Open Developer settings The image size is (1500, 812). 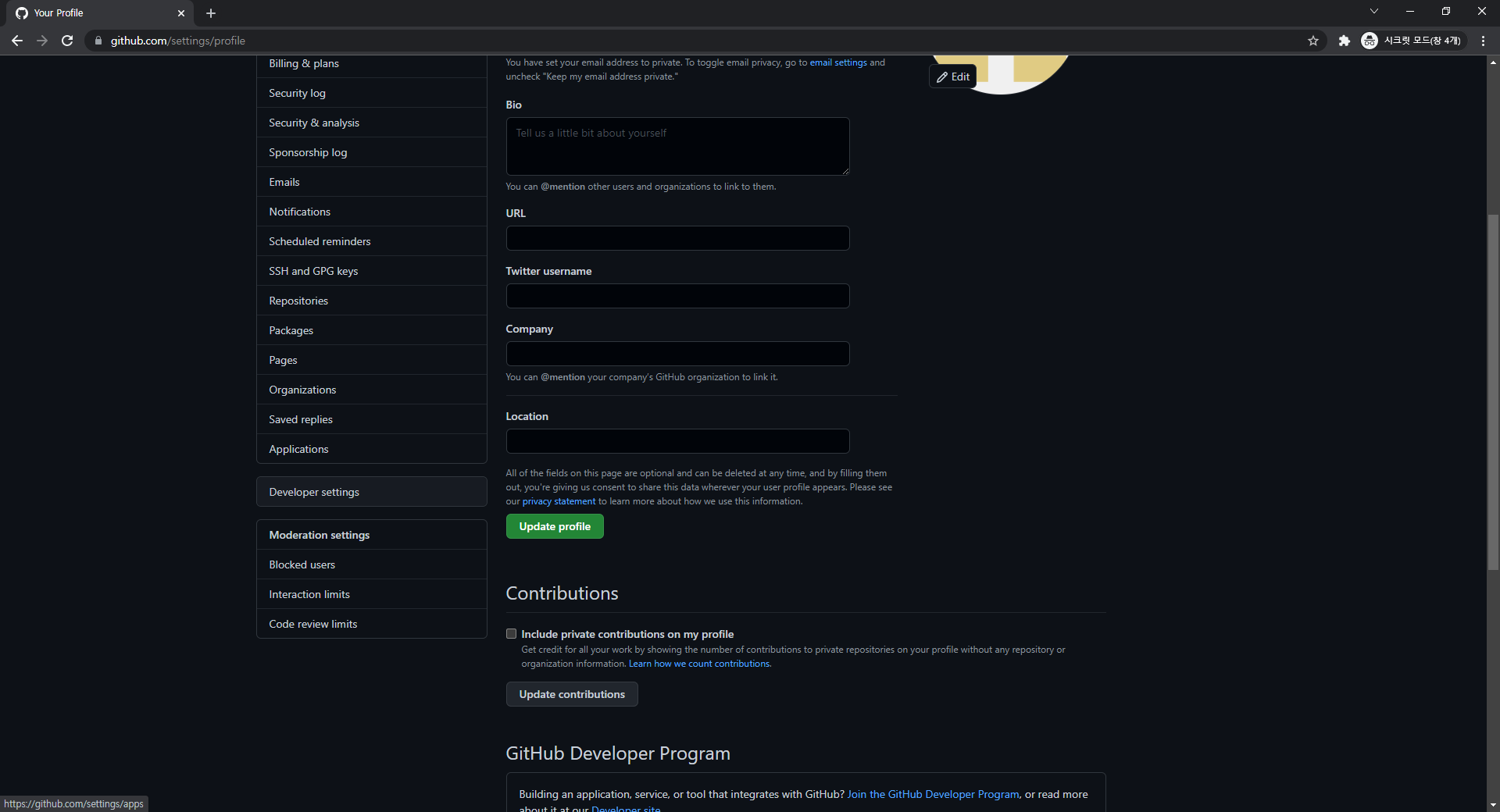coord(372,492)
